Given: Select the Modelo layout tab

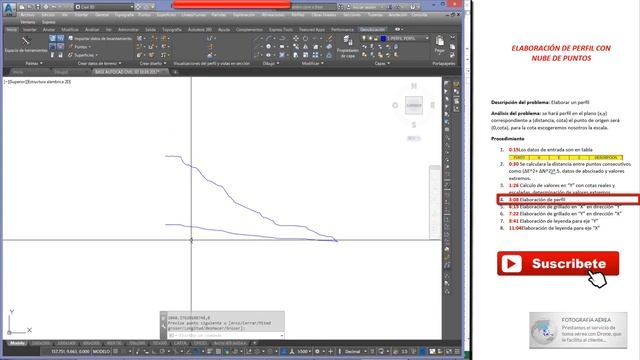Looking at the screenshot, I should coord(18,343).
